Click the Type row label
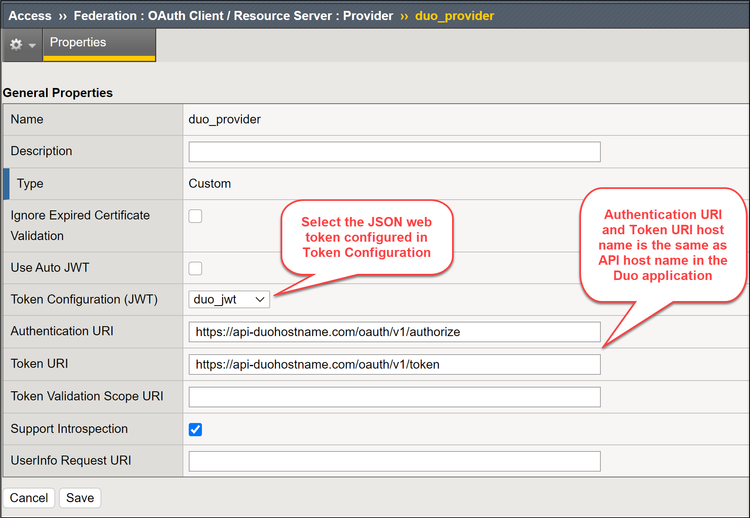This screenshot has width=750, height=518. [x=31, y=184]
